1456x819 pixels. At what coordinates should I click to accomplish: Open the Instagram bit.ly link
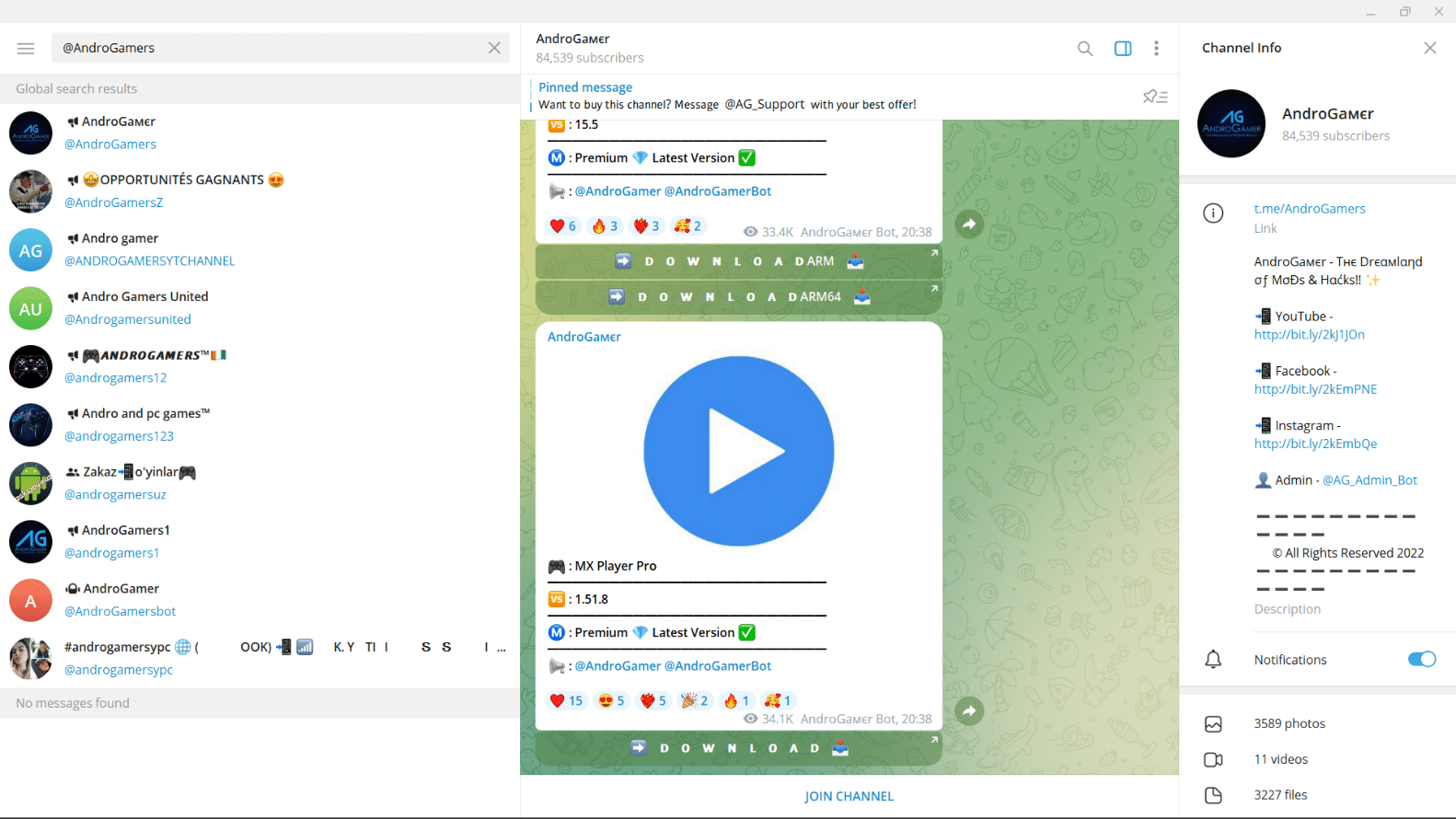click(x=1315, y=444)
